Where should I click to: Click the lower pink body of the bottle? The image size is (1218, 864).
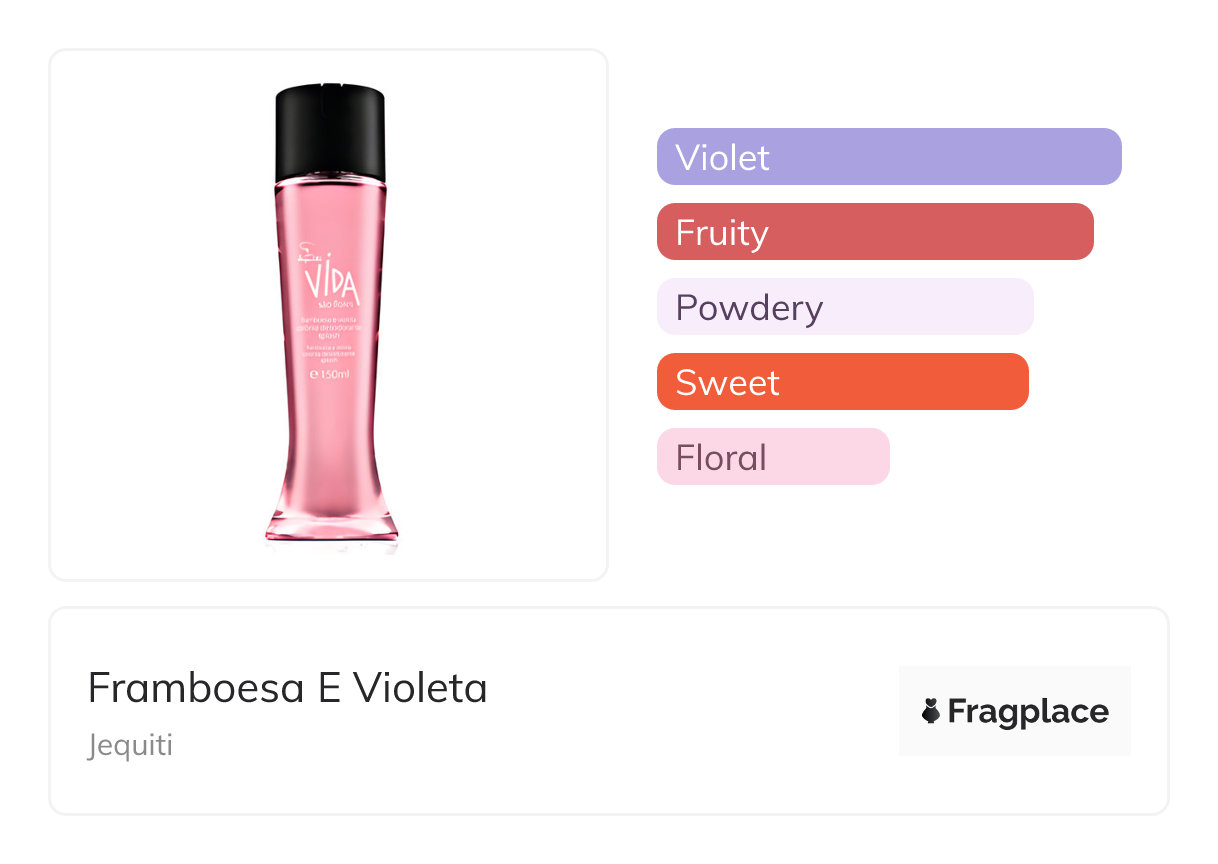click(x=330, y=450)
